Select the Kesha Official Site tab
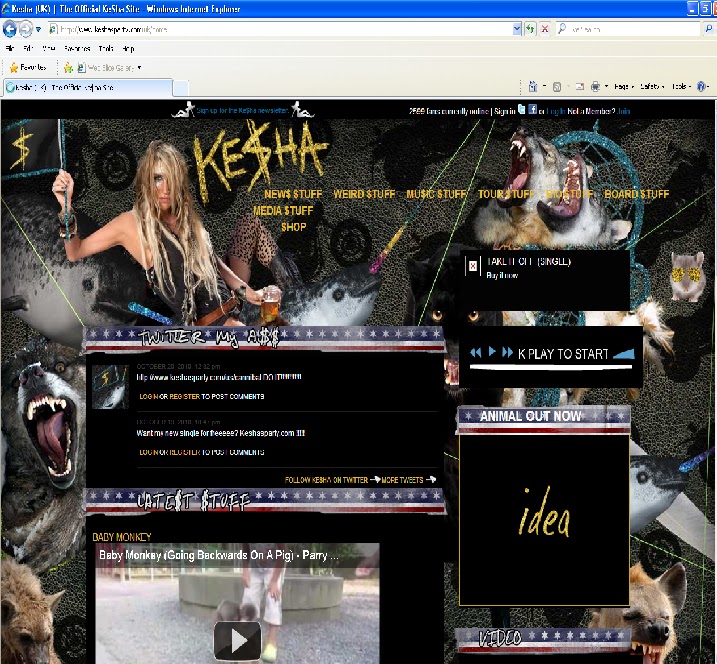 (x=88, y=87)
